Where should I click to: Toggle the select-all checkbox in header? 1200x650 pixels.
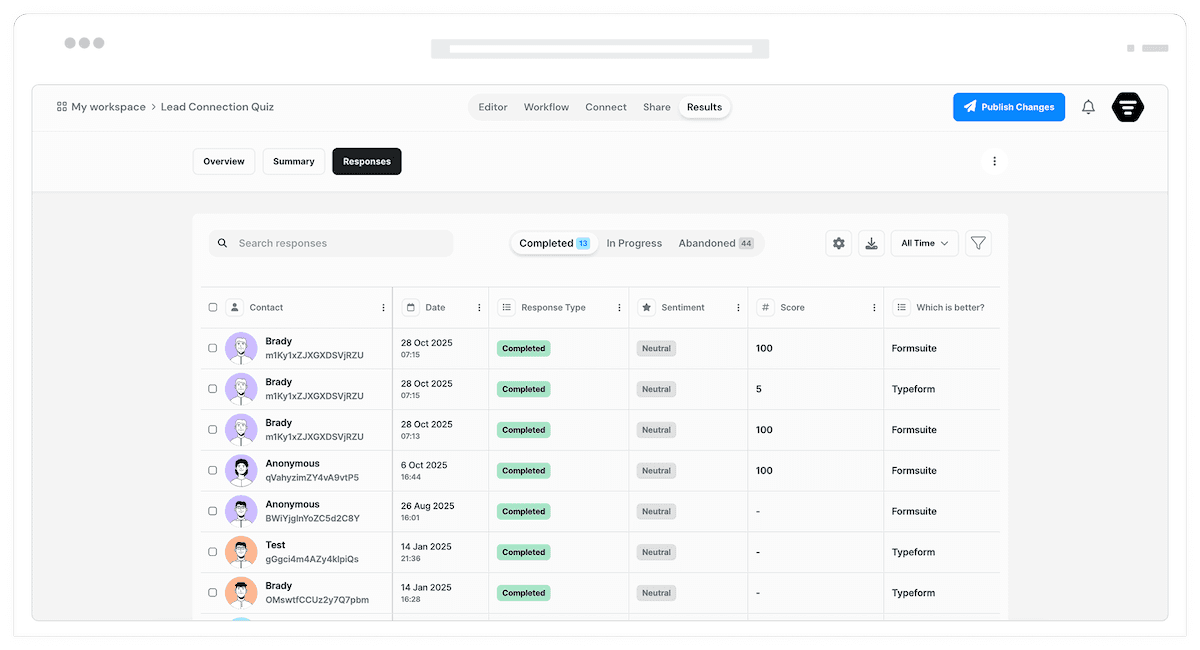(213, 308)
